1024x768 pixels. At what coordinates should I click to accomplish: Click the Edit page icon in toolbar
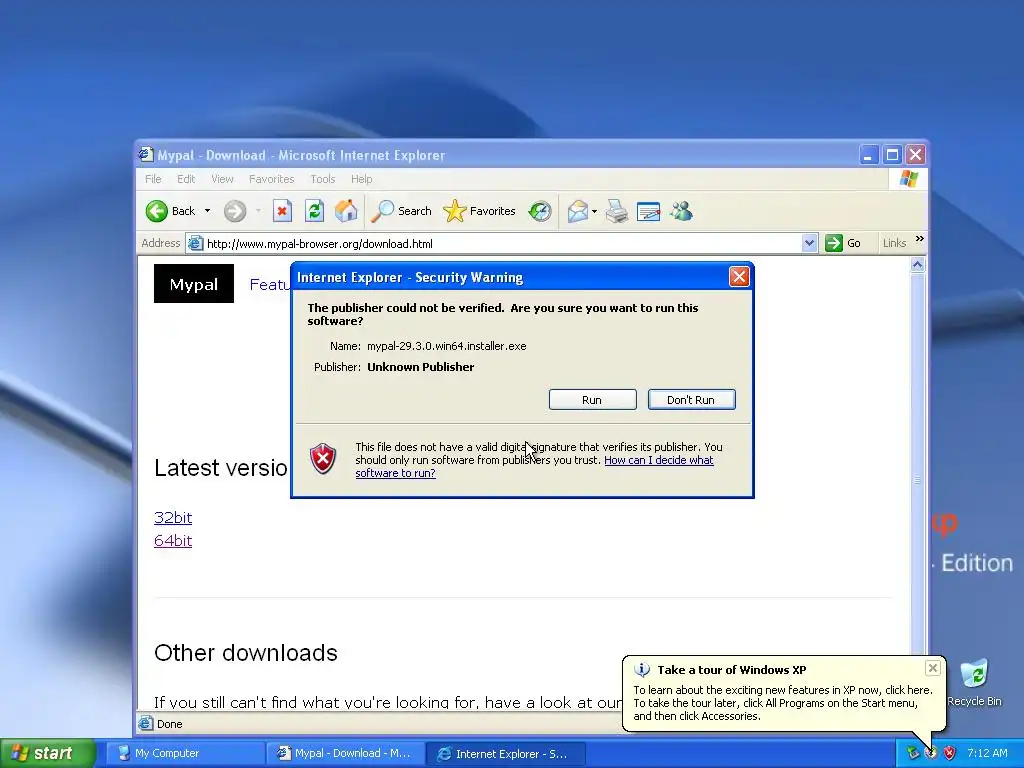(648, 211)
